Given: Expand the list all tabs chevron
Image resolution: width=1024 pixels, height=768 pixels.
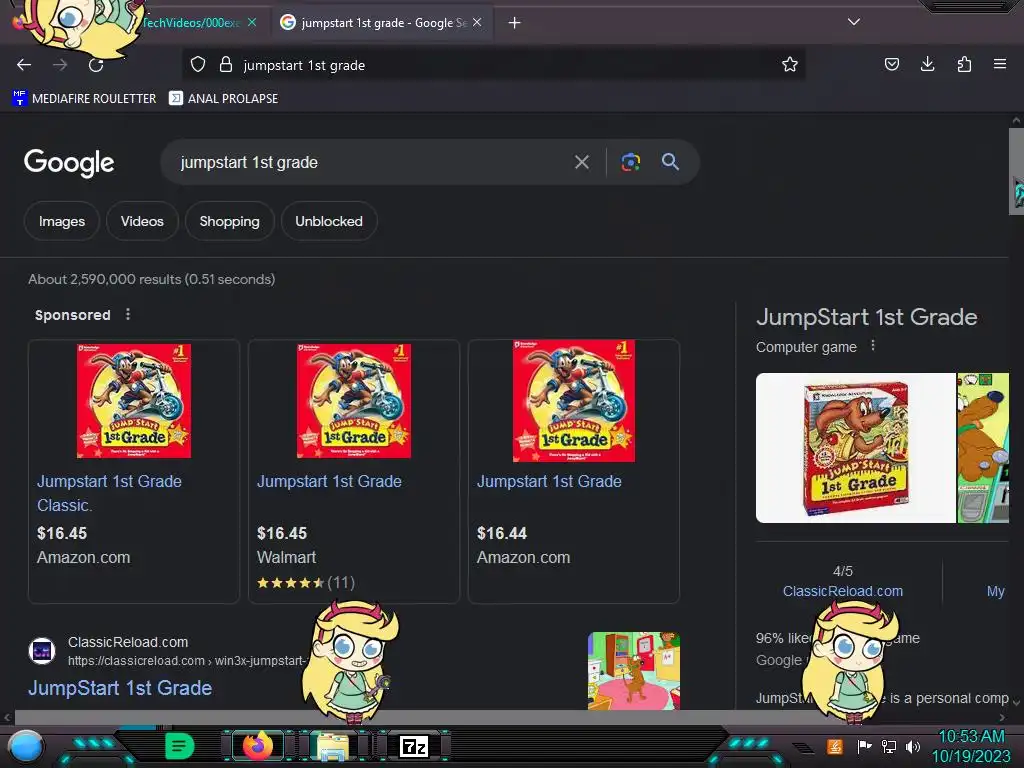Looking at the screenshot, I should 854,22.
